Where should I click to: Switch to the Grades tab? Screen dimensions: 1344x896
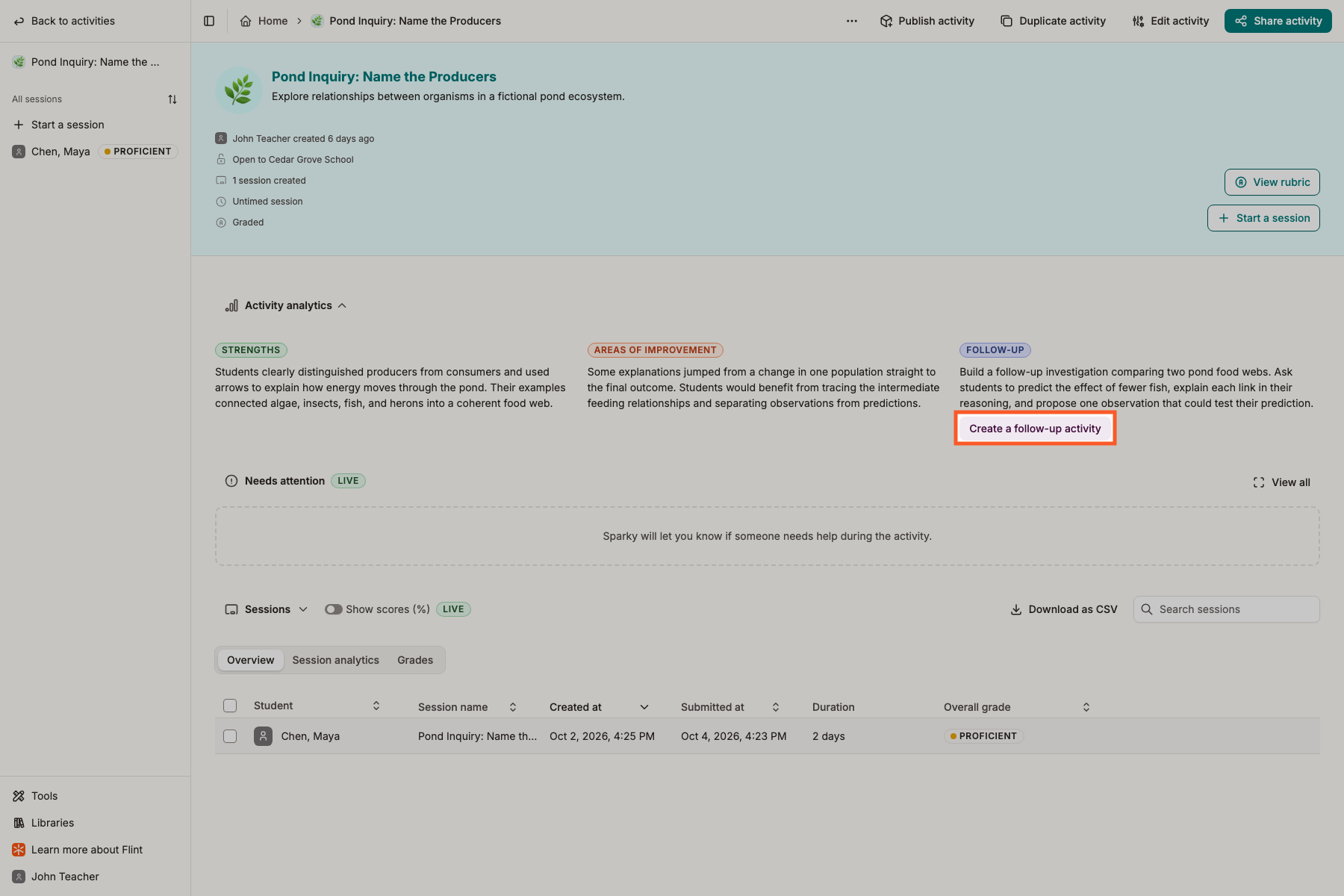tap(415, 660)
